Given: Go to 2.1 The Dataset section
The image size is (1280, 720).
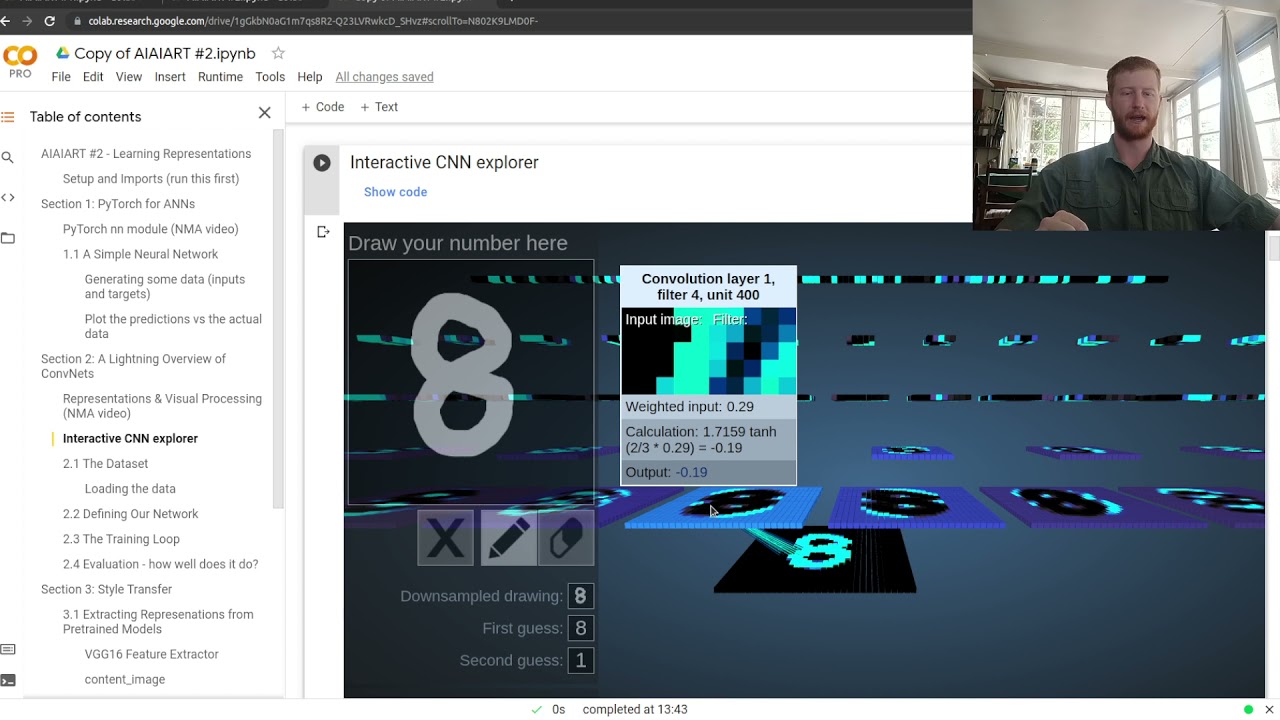Looking at the screenshot, I should (x=105, y=464).
